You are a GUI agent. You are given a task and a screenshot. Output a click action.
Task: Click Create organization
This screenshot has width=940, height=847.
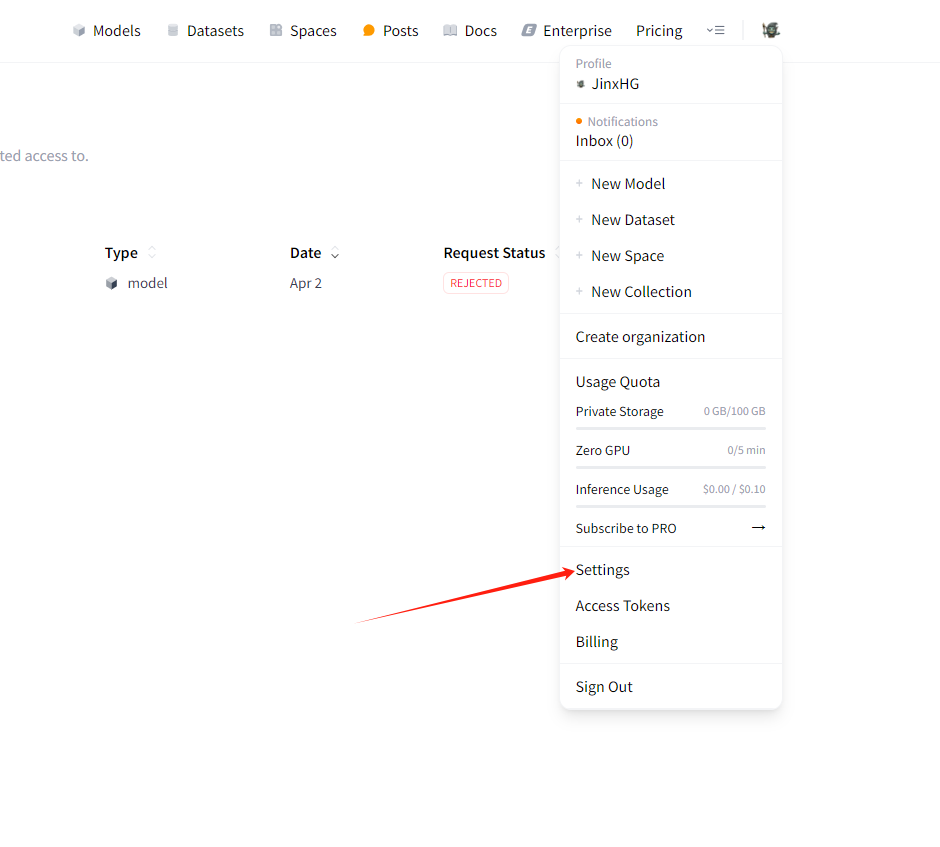[640, 337]
